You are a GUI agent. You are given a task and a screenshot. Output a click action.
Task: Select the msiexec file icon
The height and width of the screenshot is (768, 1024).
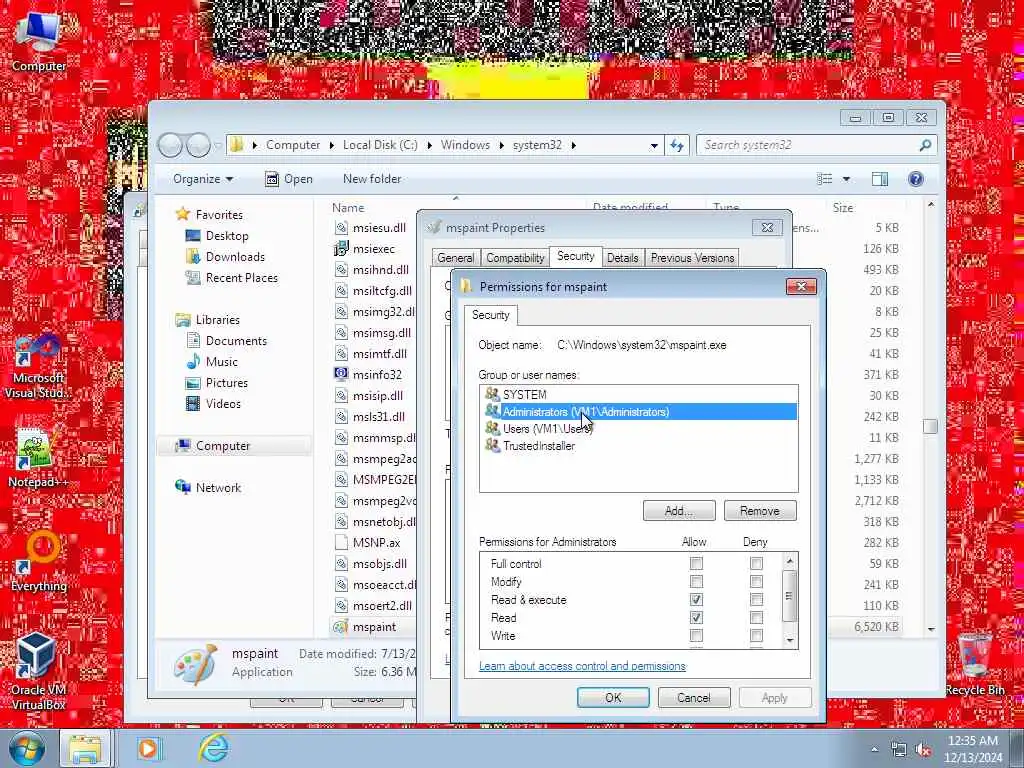[x=341, y=249]
